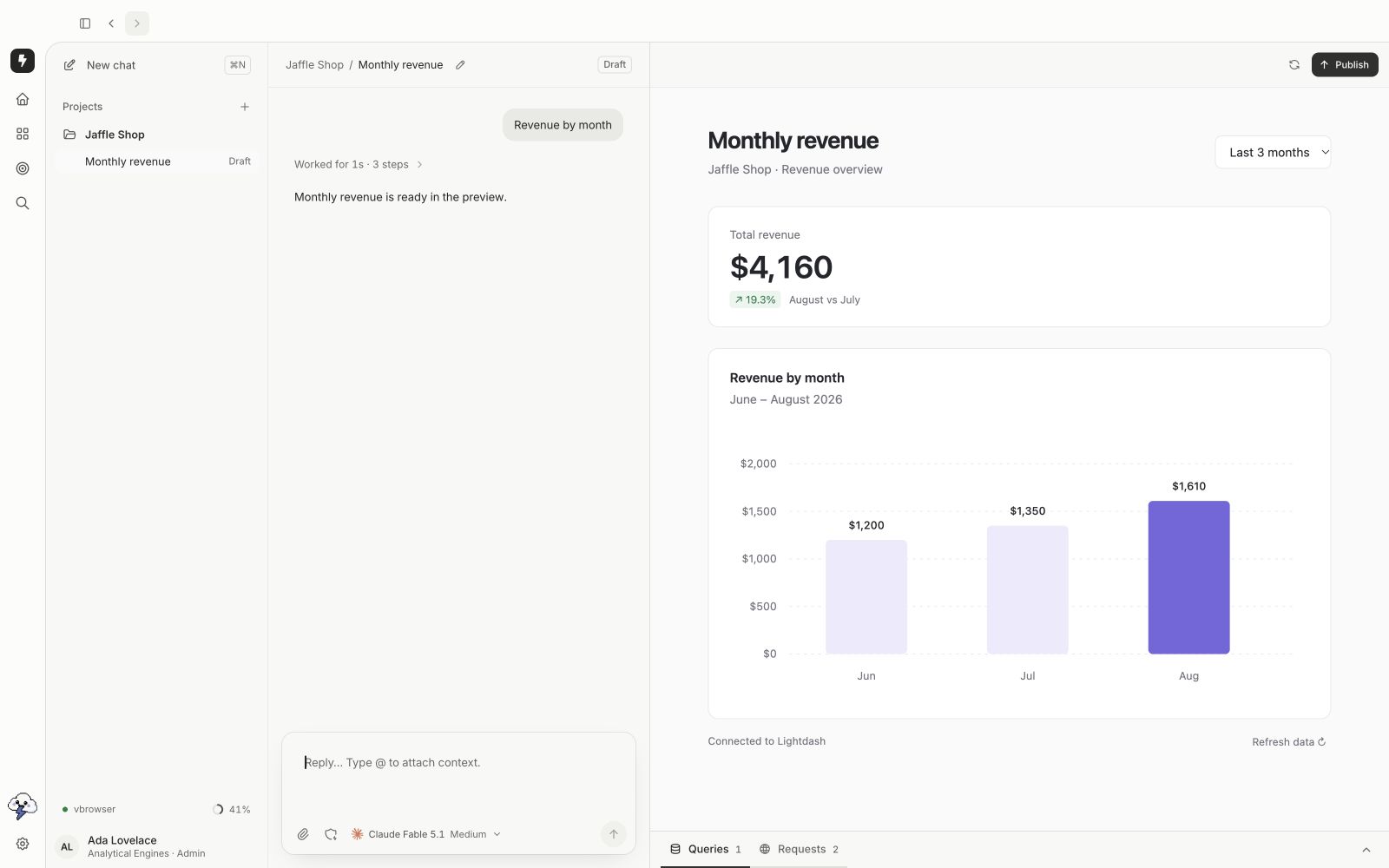Click the 19.3% growth badge

(x=755, y=299)
